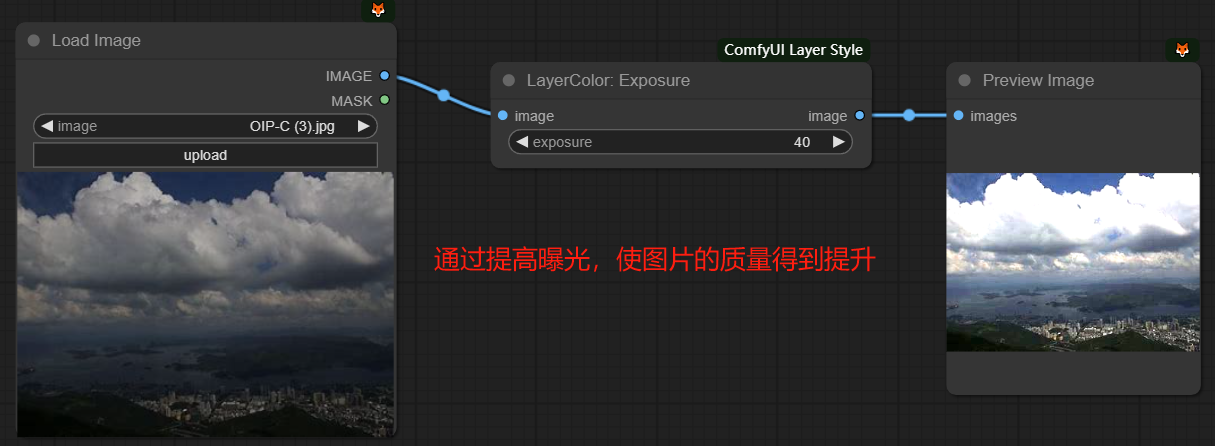1215x446 pixels.
Task: Select next image file with right arrow
Action: pyautogui.click(x=364, y=126)
